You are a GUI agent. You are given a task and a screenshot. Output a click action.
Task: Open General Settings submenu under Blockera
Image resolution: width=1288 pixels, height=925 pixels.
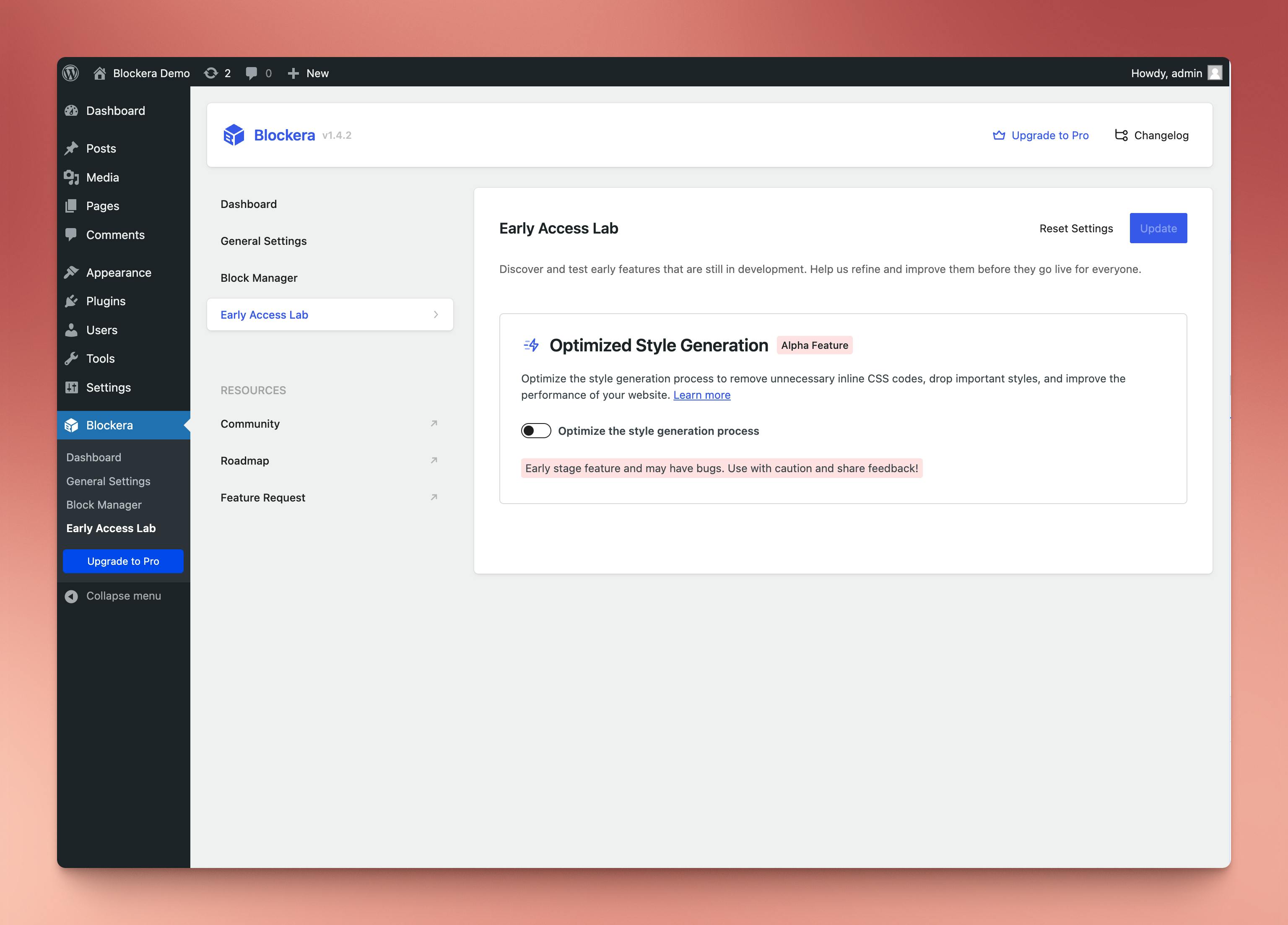109,481
